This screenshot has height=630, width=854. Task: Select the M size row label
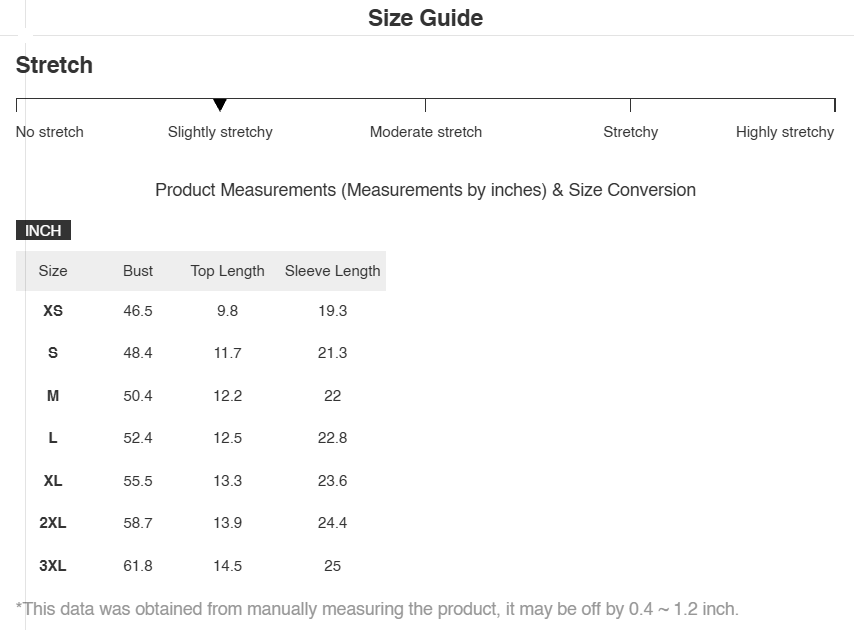(x=53, y=396)
